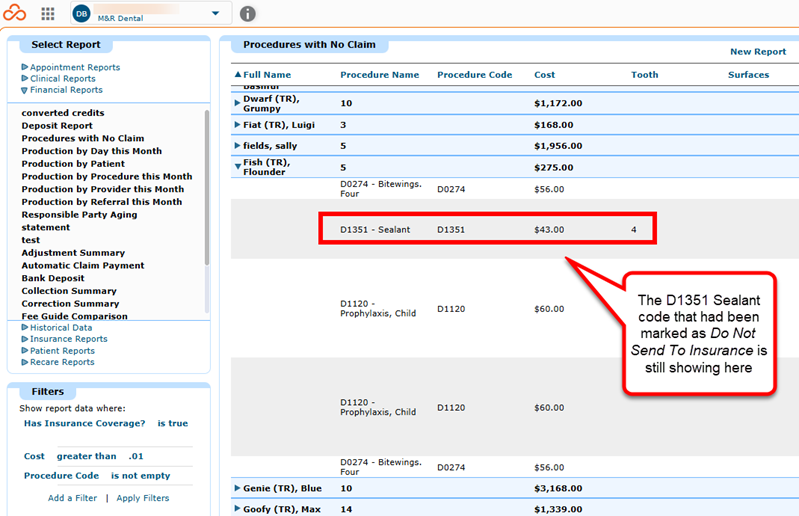Expand the Fiat (TR), Luigi row
This screenshot has width=799, height=516.
coord(237,125)
